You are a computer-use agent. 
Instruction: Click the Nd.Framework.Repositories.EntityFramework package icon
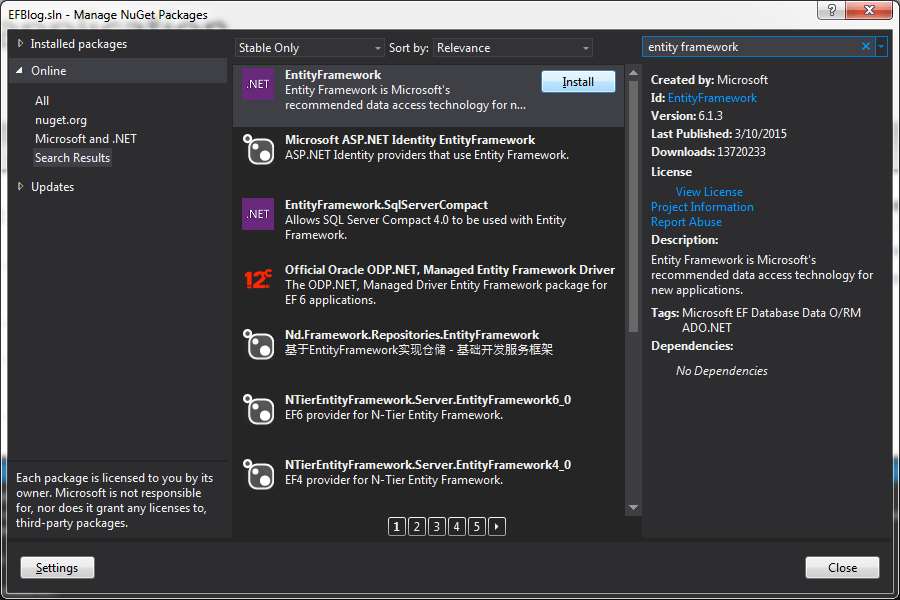click(258, 344)
